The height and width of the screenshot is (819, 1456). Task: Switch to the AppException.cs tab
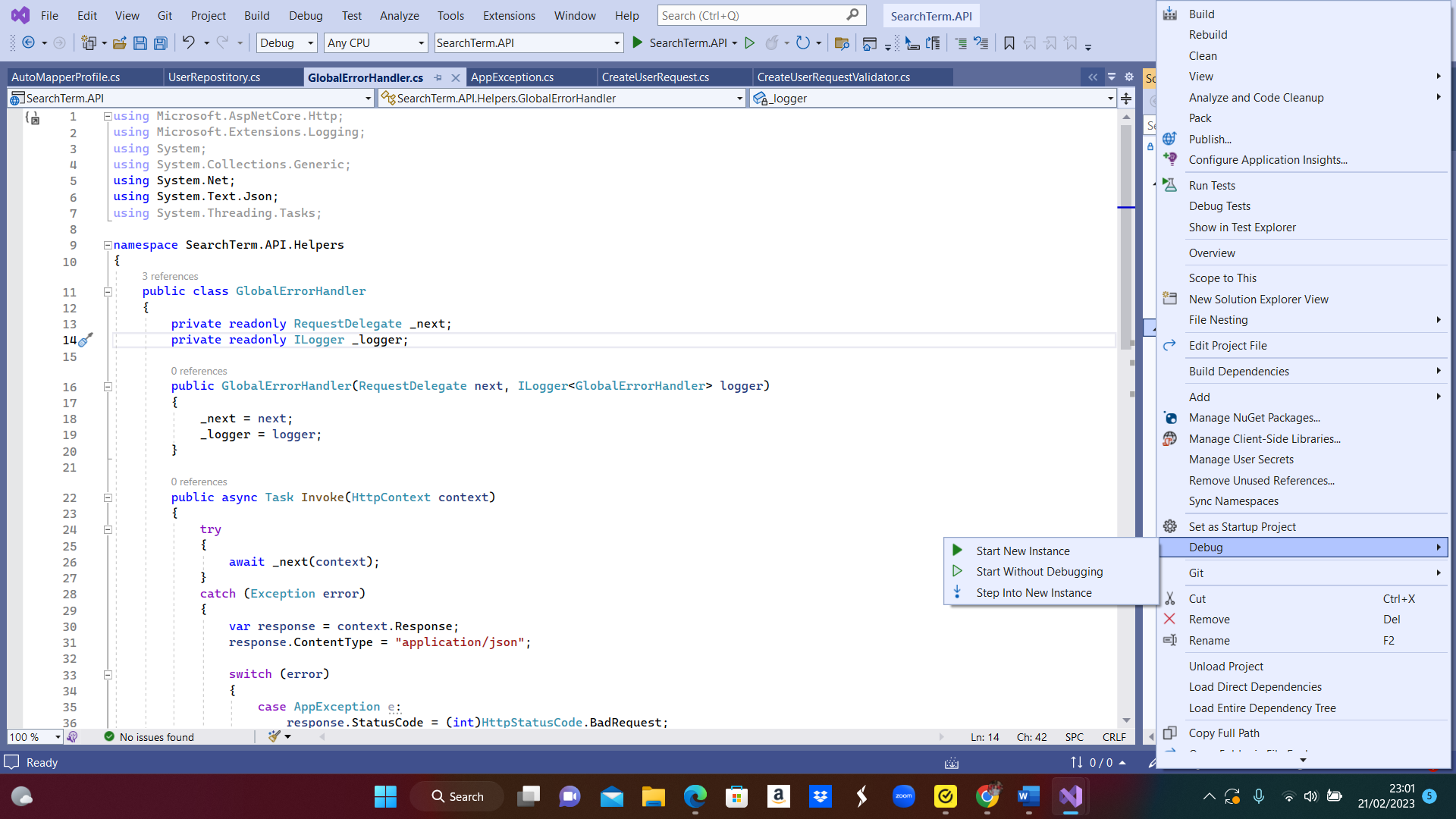pyautogui.click(x=512, y=77)
